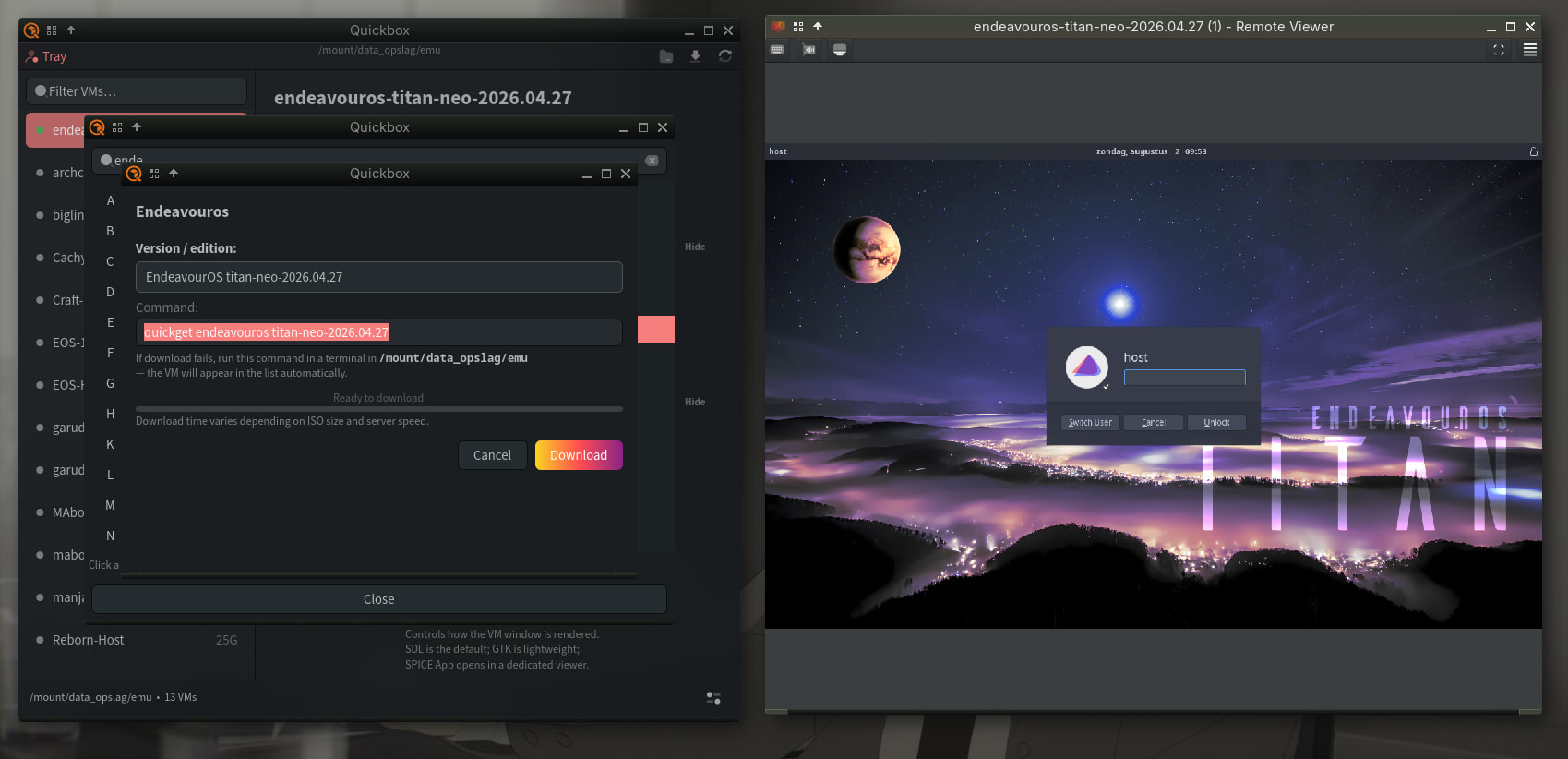1568x759 pixels.
Task: Open the send-key keyboard icon in Remote Viewer
Action: click(x=777, y=50)
